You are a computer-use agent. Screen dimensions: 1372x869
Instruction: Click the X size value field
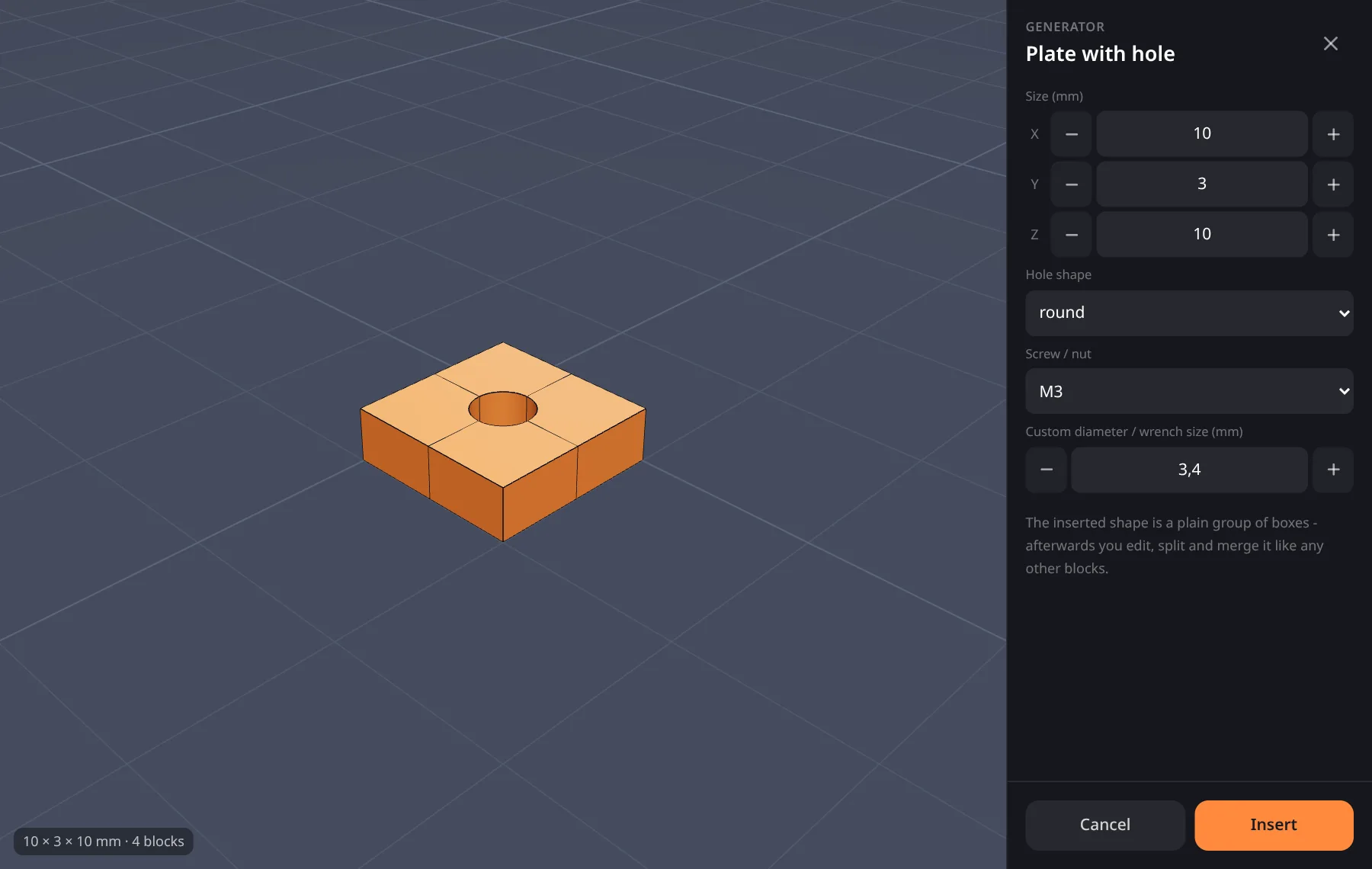click(x=1202, y=134)
